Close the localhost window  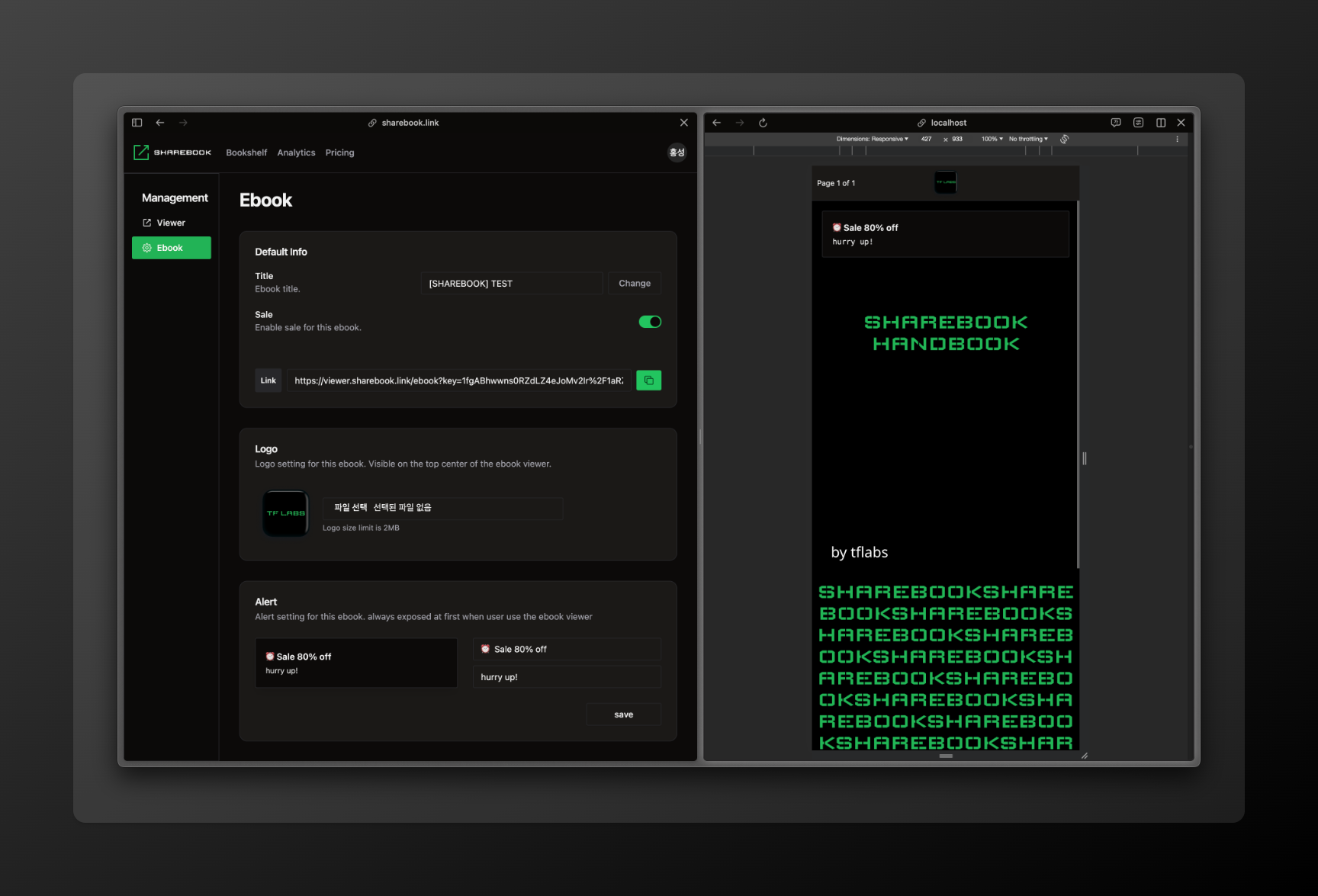(x=1181, y=123)
